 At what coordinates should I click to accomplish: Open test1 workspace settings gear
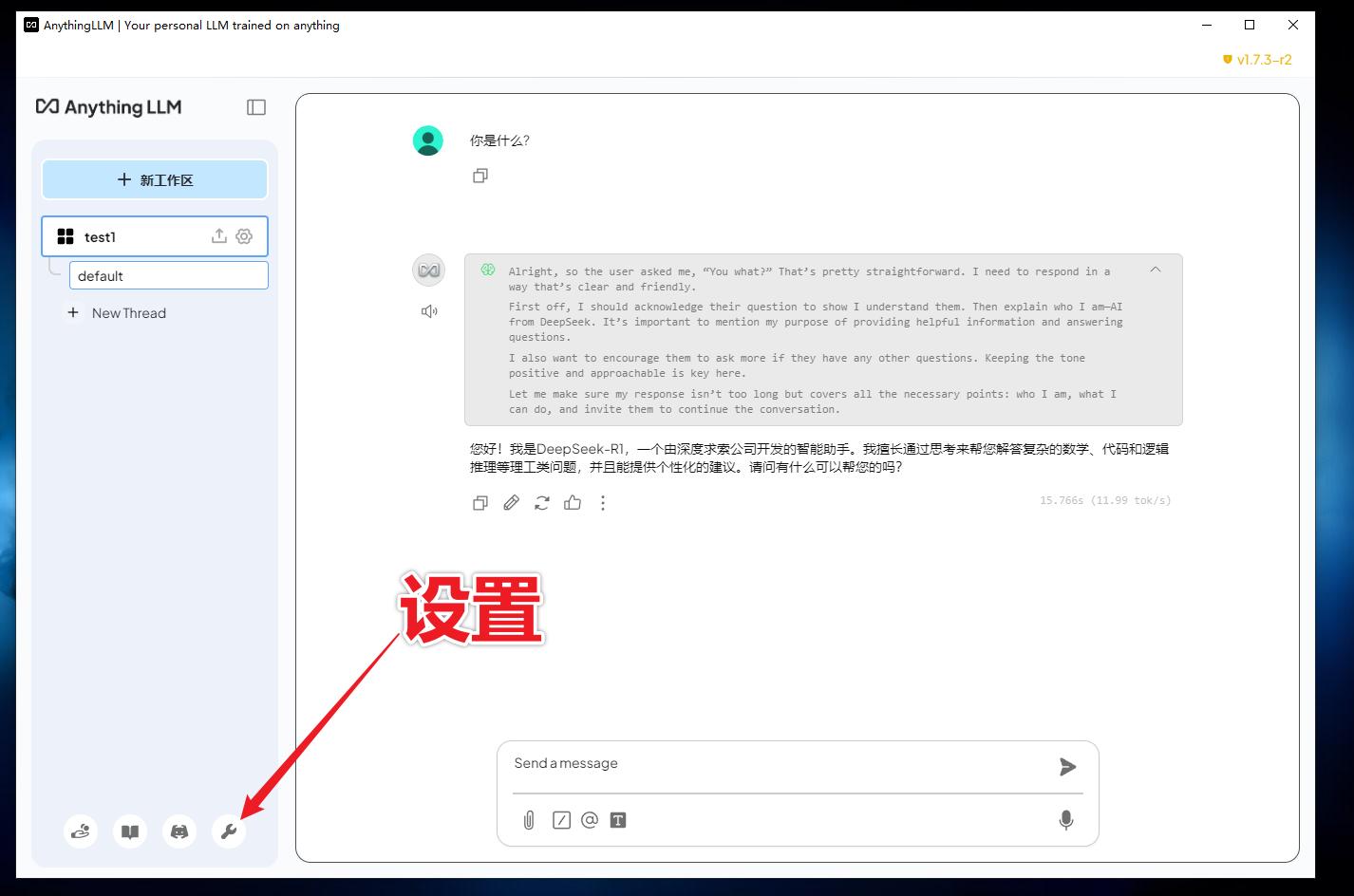click(x=244, y=236)
